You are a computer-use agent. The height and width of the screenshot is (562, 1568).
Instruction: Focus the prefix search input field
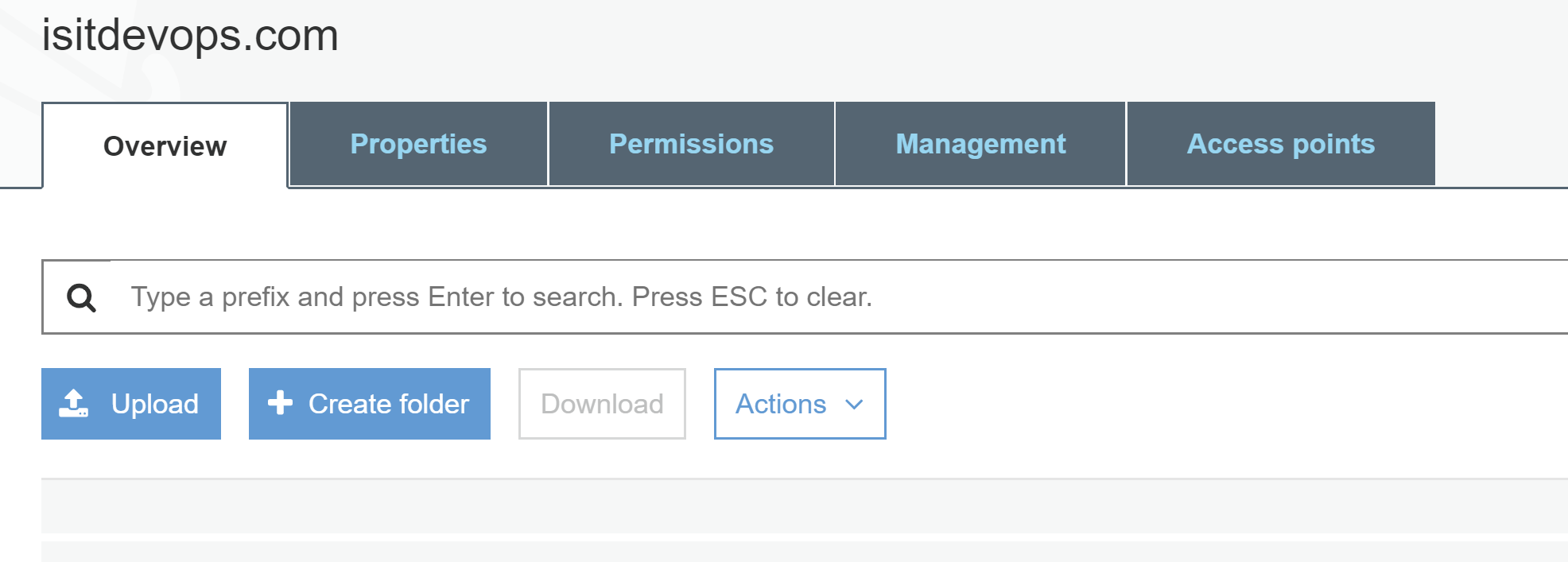(805, 297)
